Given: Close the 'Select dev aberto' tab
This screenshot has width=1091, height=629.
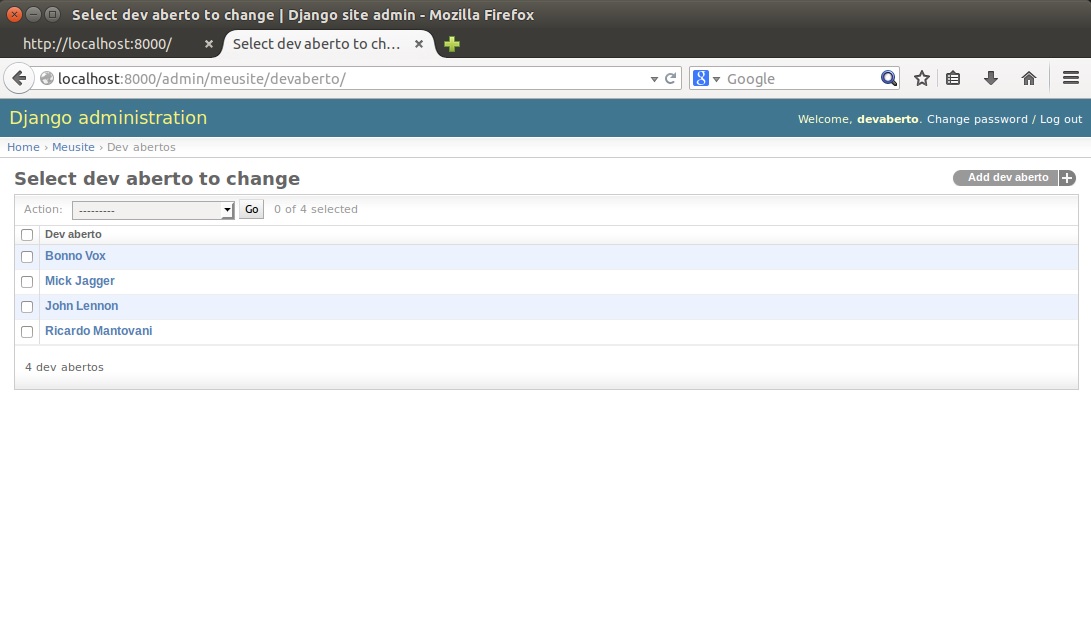Looking at the screenshot, I should tap(419, 44).
